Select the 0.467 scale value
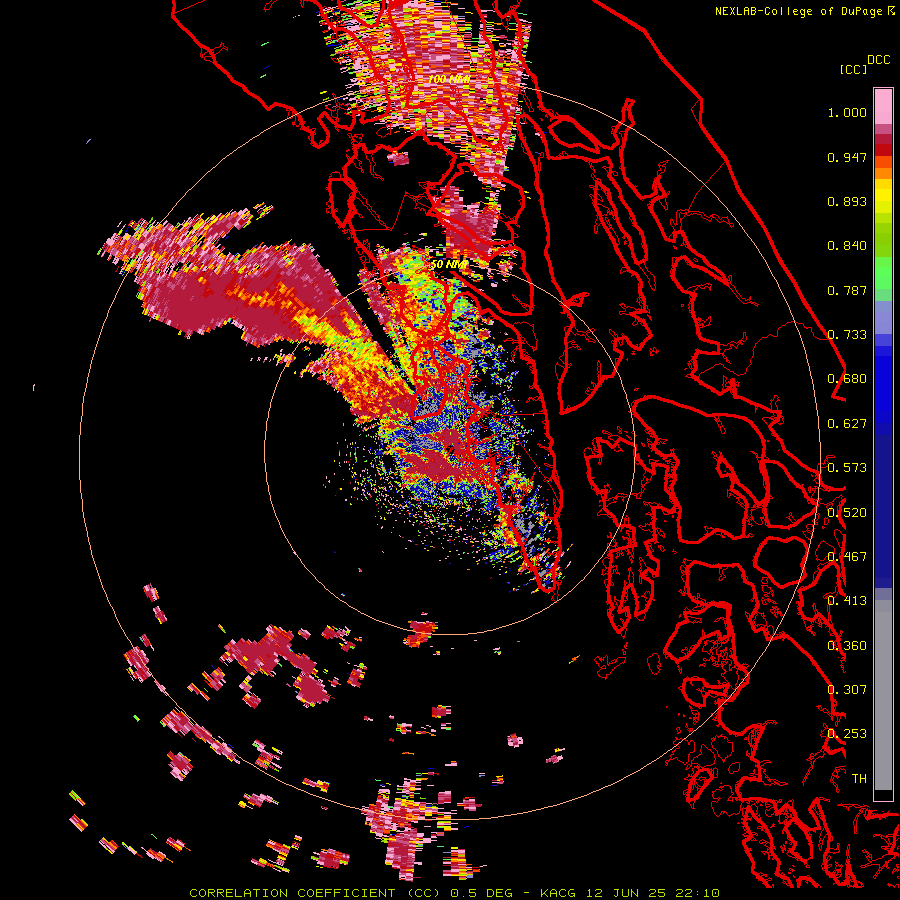The width and height of the screenshot is (900, 900). pos(847,557)
